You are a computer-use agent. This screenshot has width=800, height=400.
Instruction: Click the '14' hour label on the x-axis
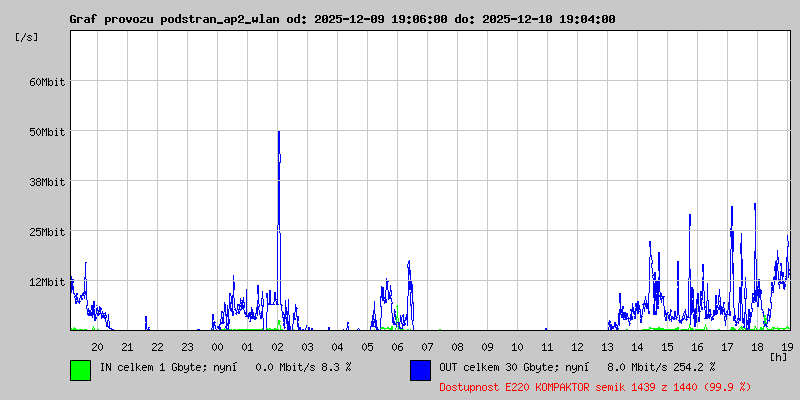[637, 347]
